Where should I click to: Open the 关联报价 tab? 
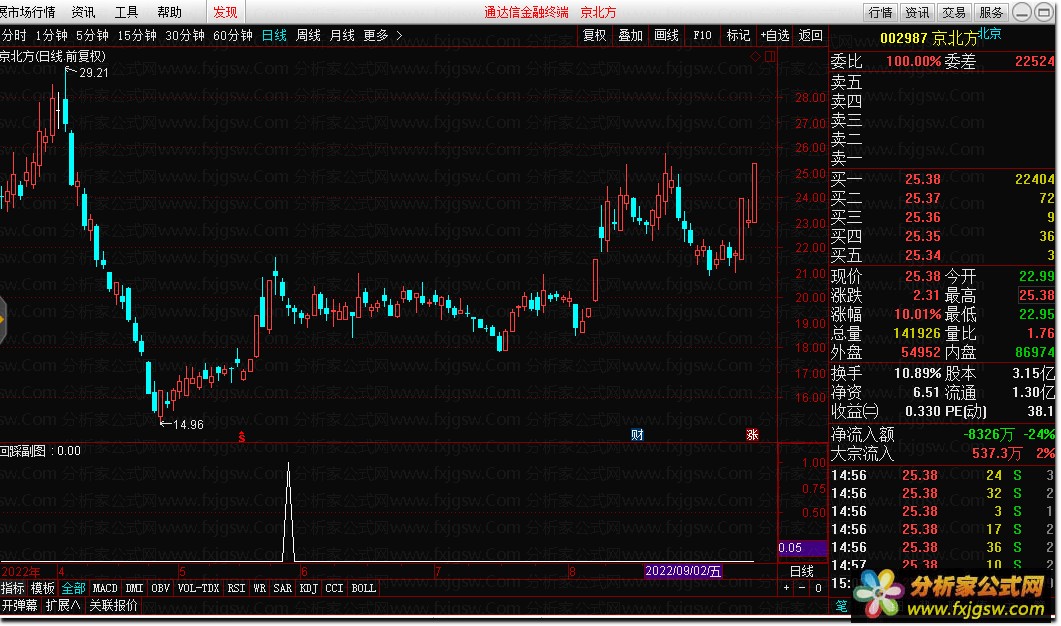coord(113,605)
